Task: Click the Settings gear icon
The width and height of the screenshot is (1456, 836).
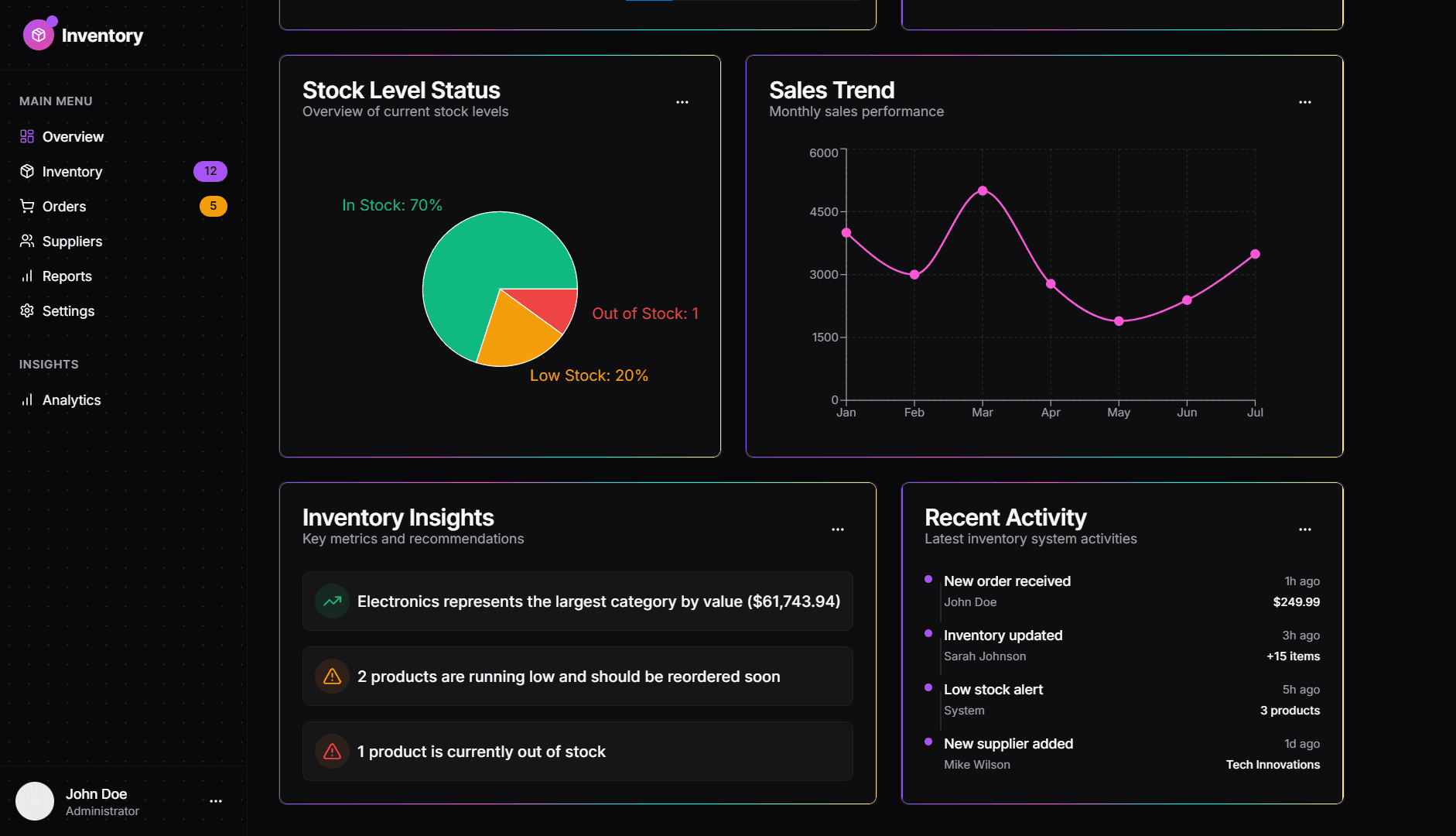Action: click(x=27, y=310)
